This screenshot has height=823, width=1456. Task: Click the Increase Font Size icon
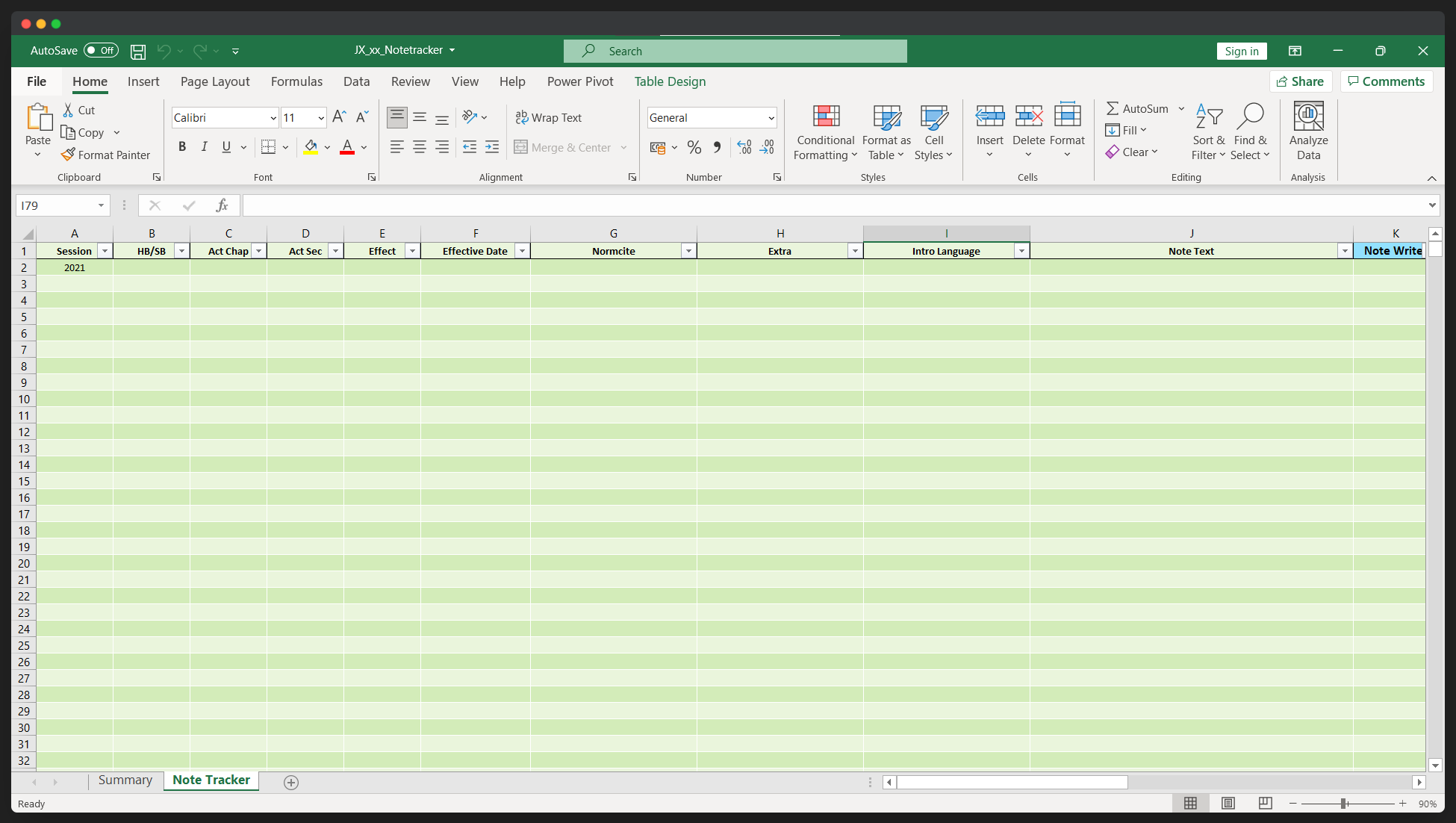(x=339, y=117)
